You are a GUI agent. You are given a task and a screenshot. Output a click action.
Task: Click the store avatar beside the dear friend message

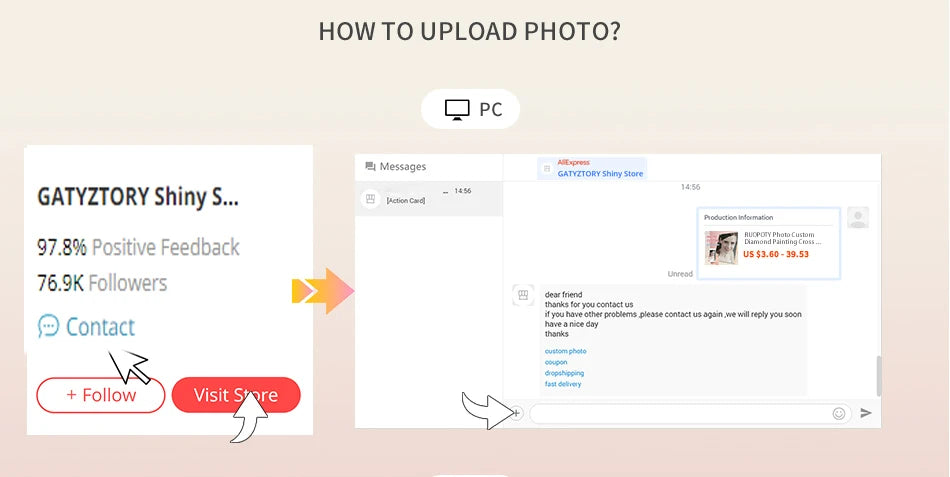coord(523,295)
